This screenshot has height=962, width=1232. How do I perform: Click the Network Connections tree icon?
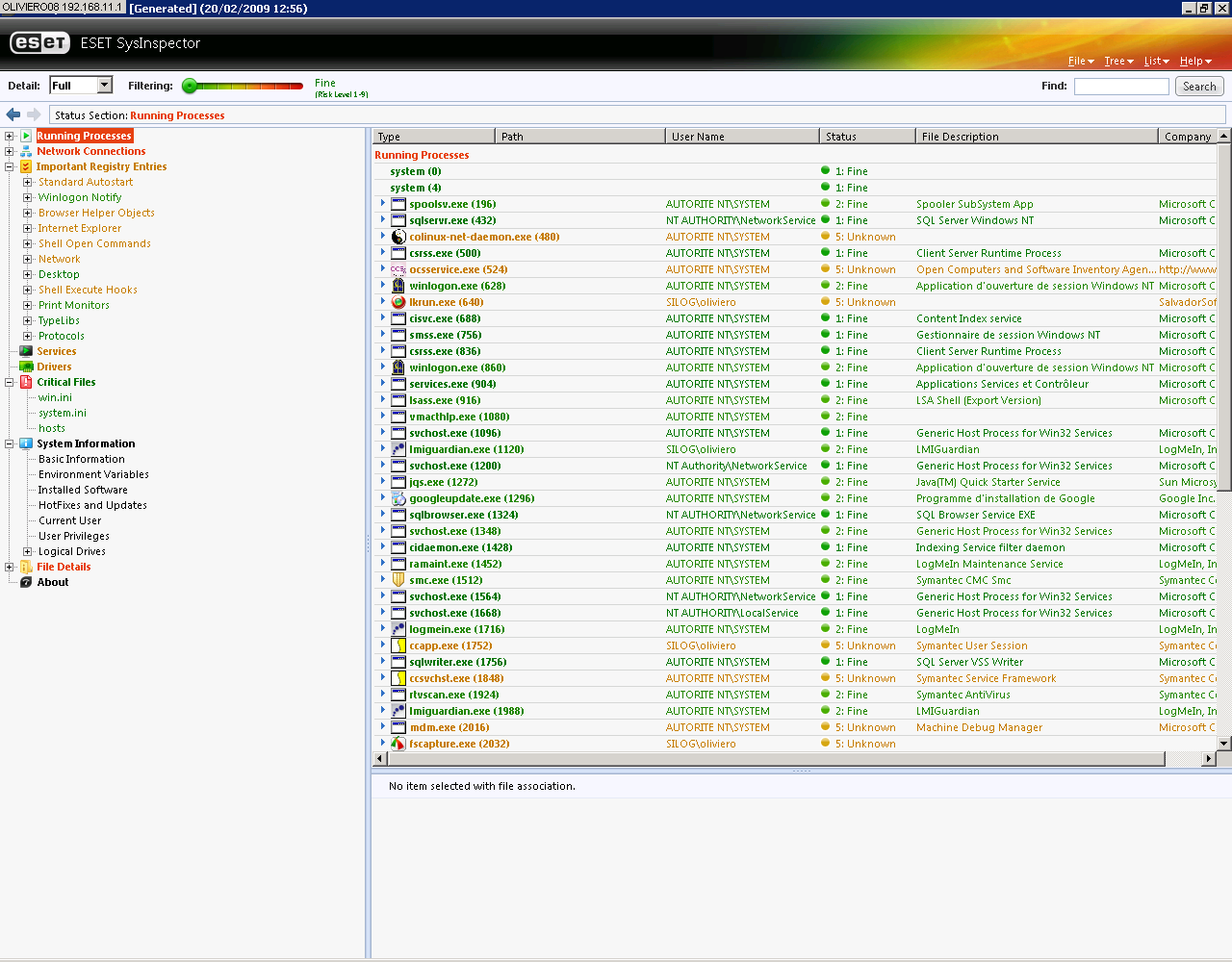(x=27, y=151)
